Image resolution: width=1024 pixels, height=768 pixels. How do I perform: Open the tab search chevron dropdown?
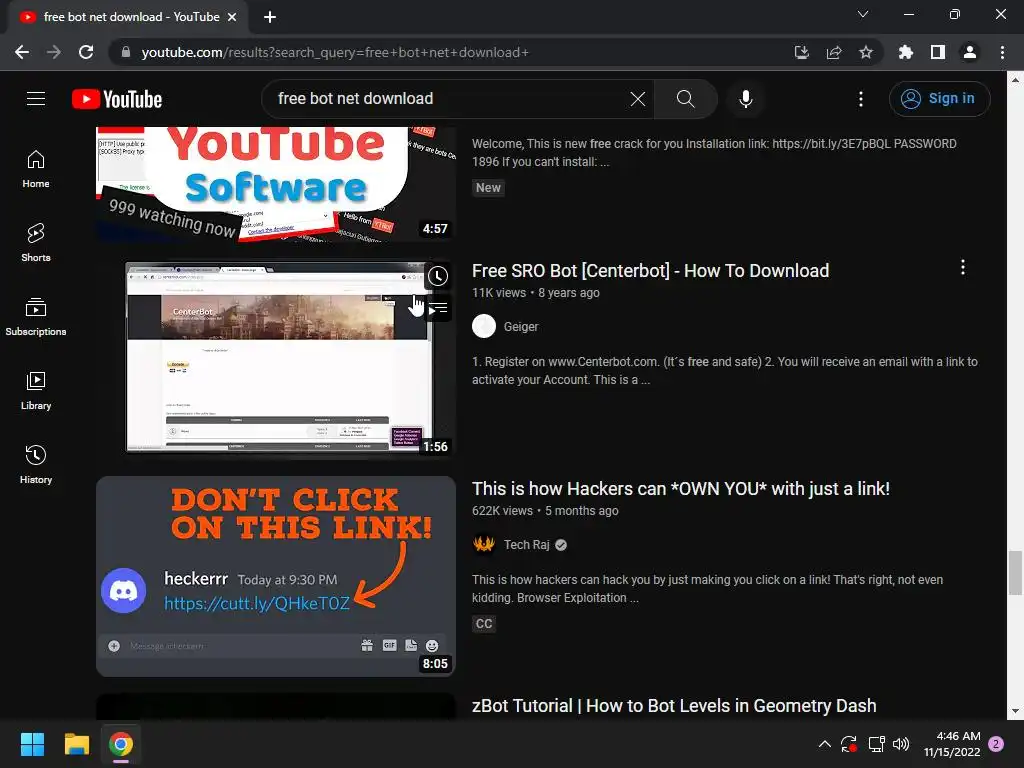[863, 14]
